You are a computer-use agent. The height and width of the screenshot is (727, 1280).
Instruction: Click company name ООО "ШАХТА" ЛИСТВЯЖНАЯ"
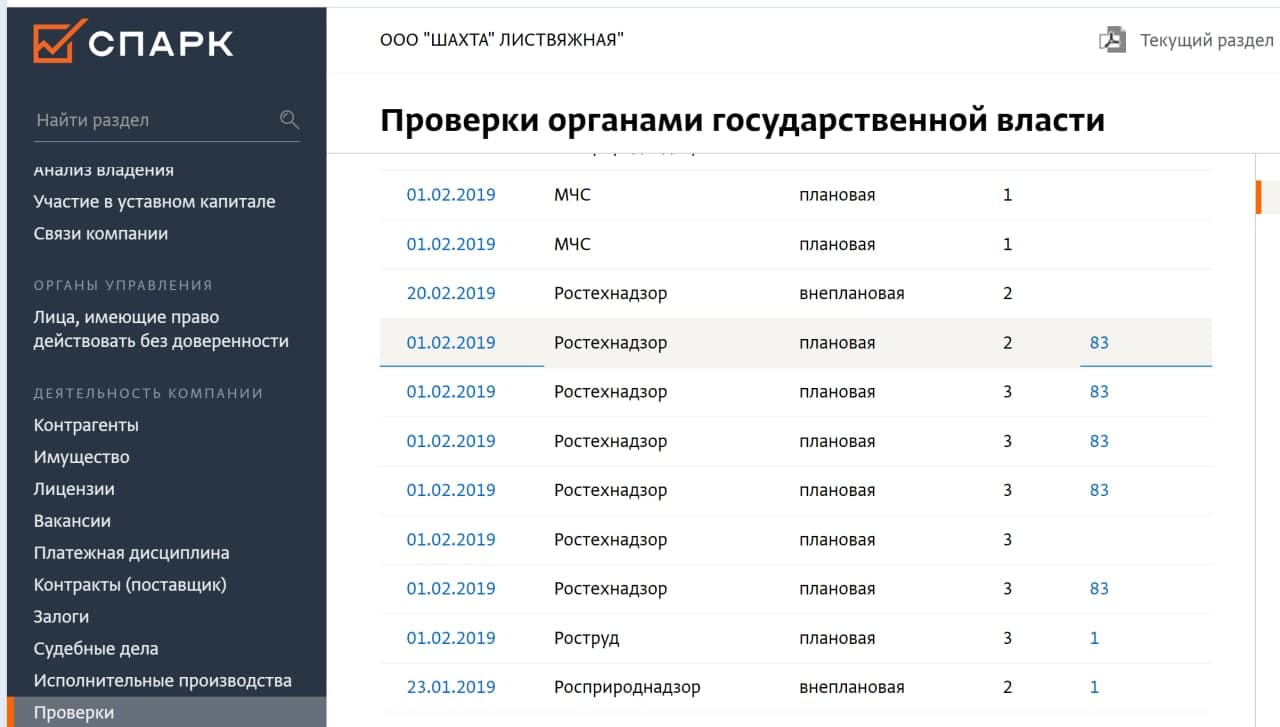click(502, 41)
